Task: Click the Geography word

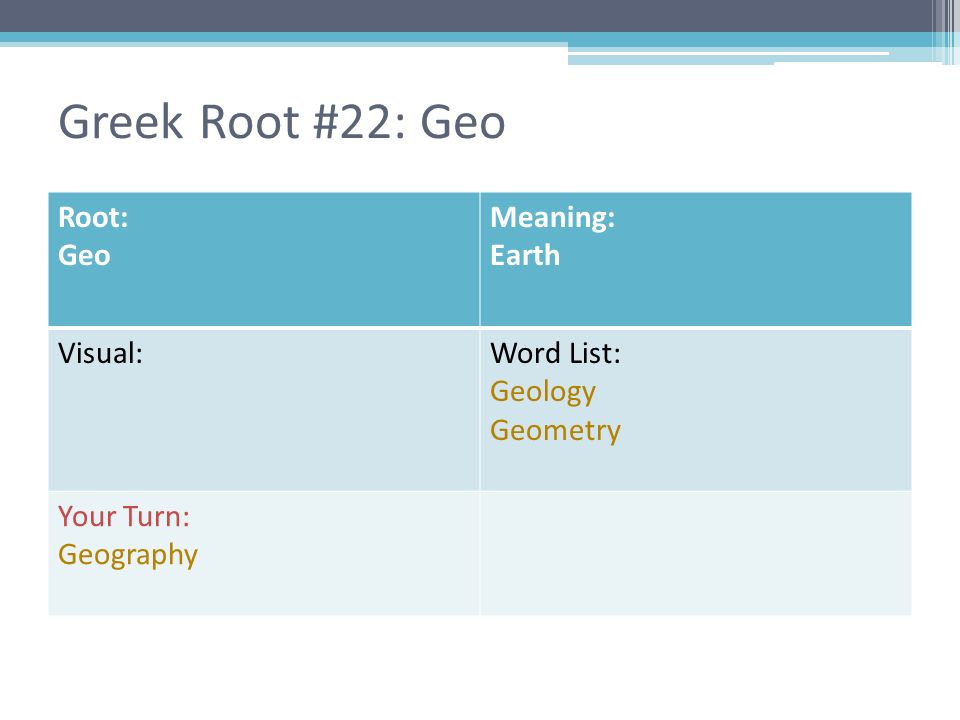Action: coord(128,556)
